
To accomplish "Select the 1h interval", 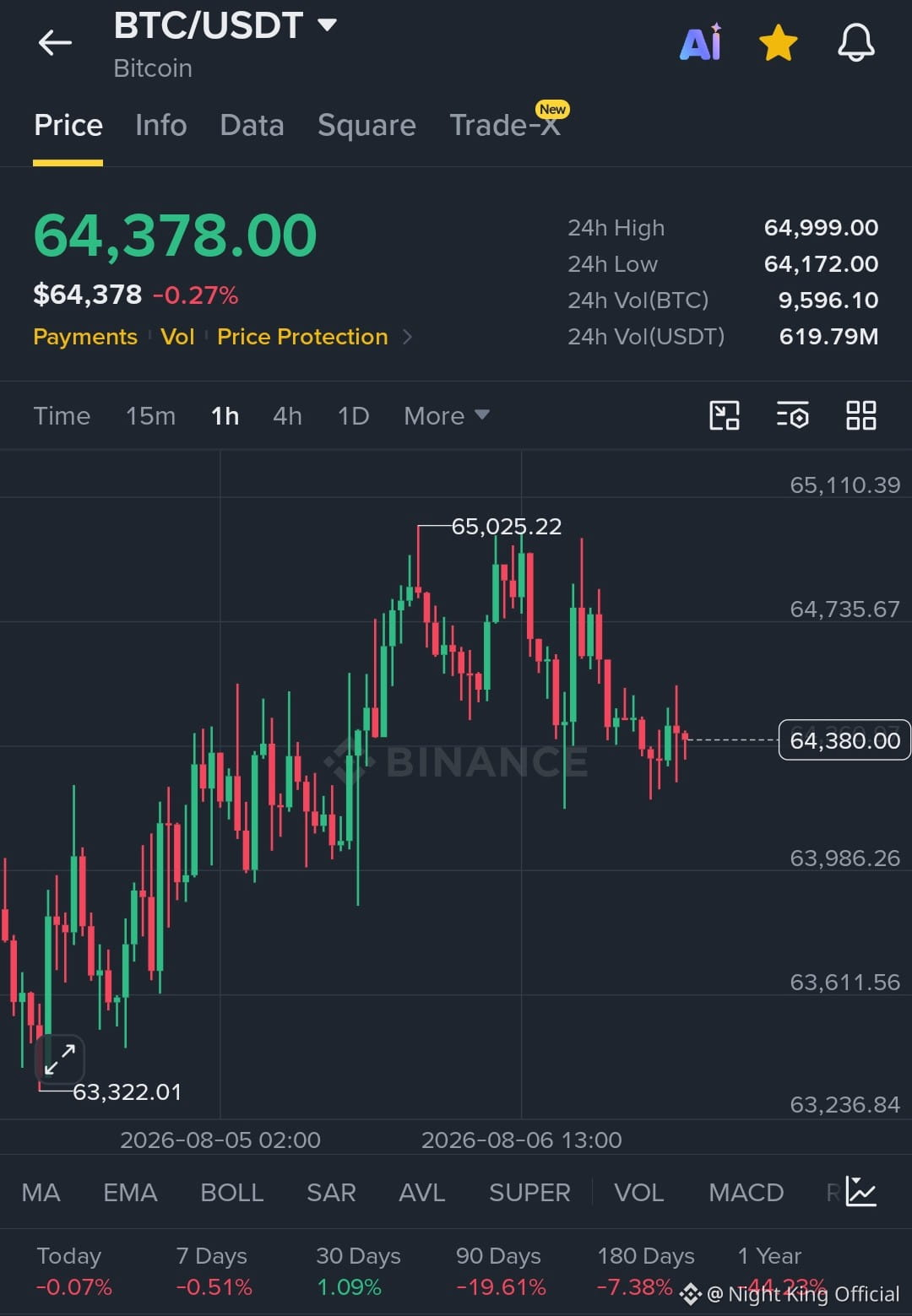I will click(225, 415).
